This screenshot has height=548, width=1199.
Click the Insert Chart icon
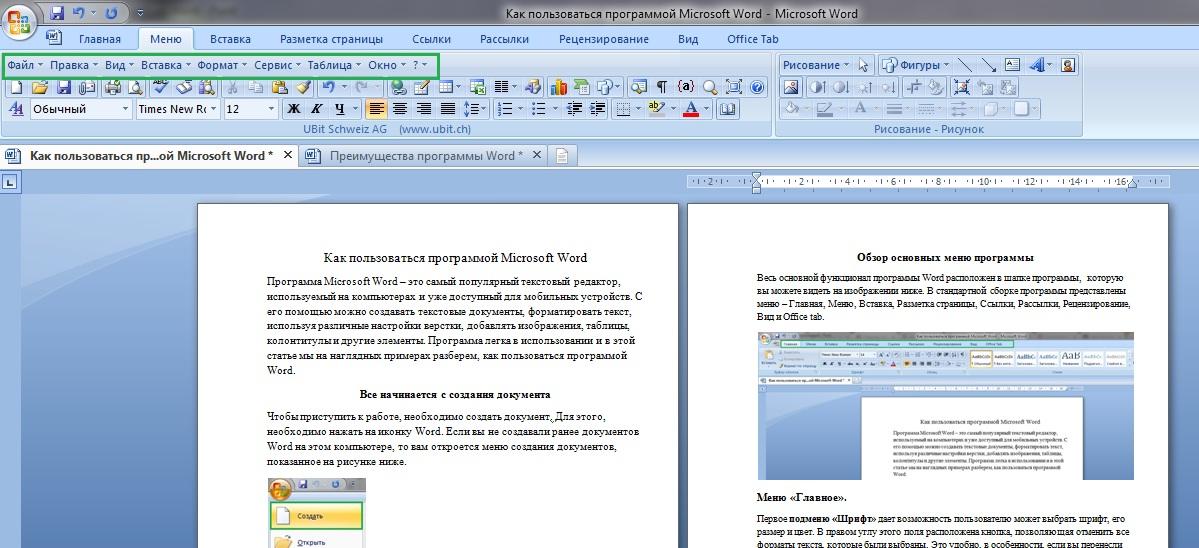(x=558, y=88)
